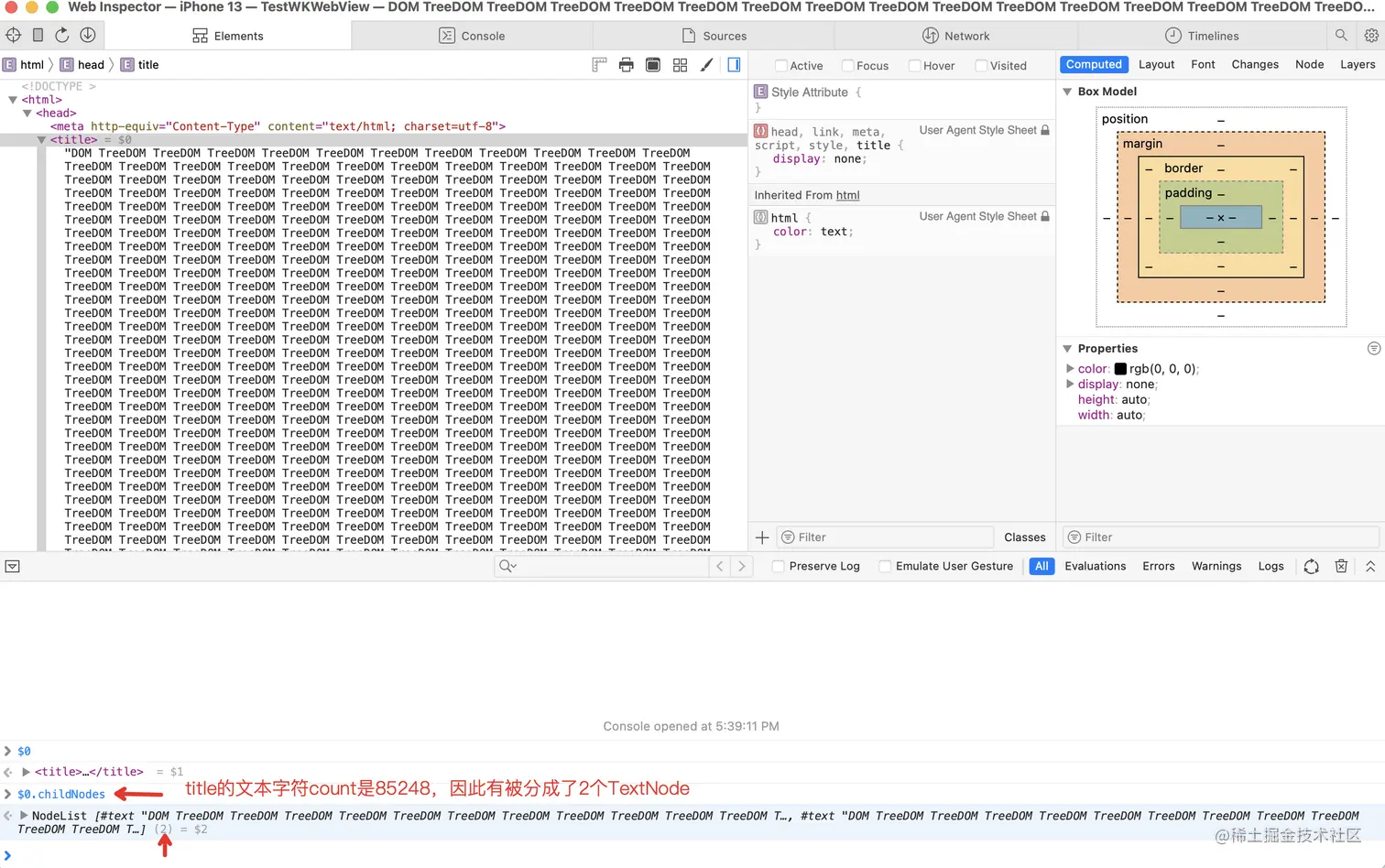Go to previous console search result
The width and height of the screenshot is (1385, 868).
click(720, 567)
